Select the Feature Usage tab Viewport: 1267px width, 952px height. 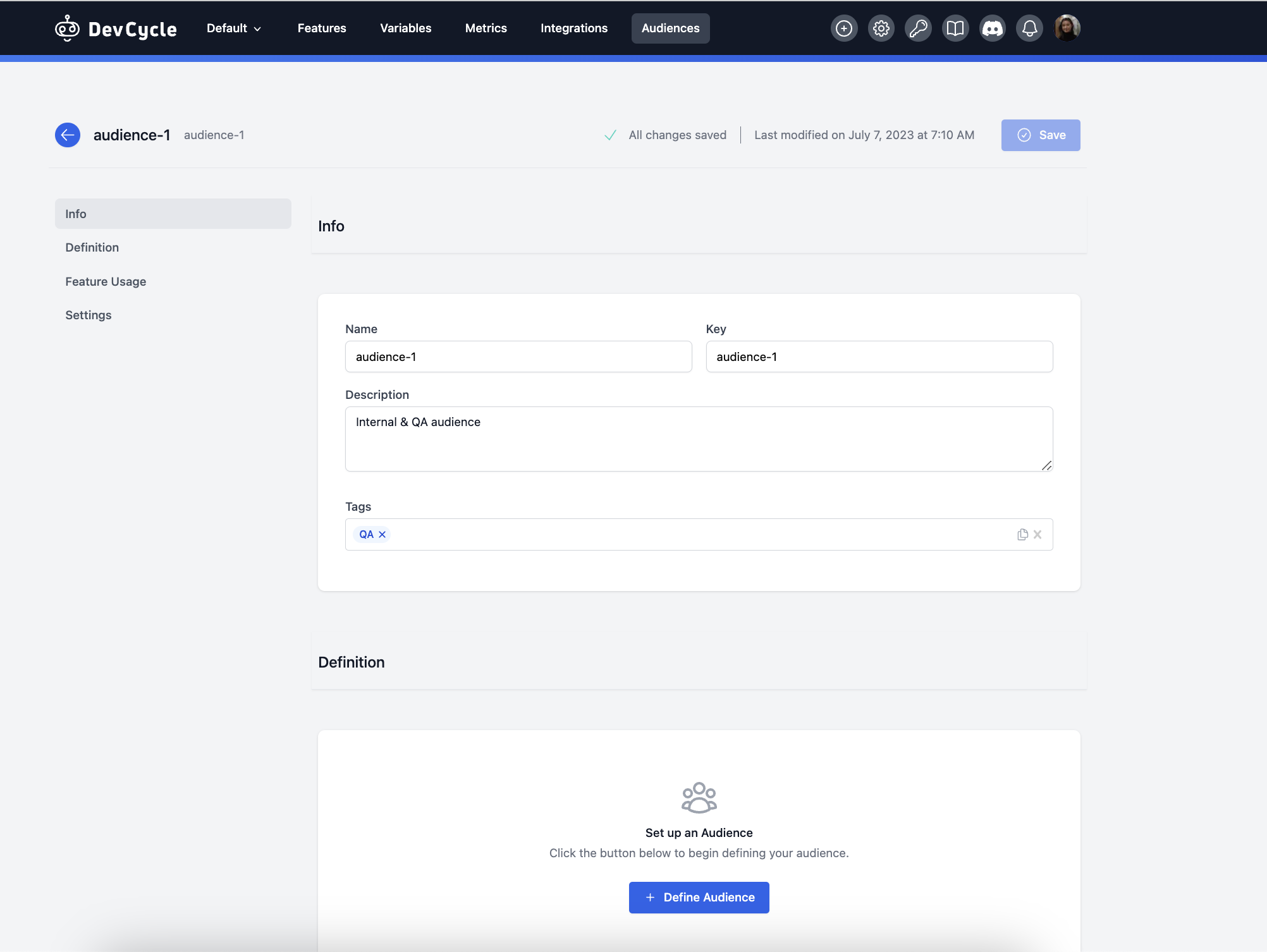105,281
